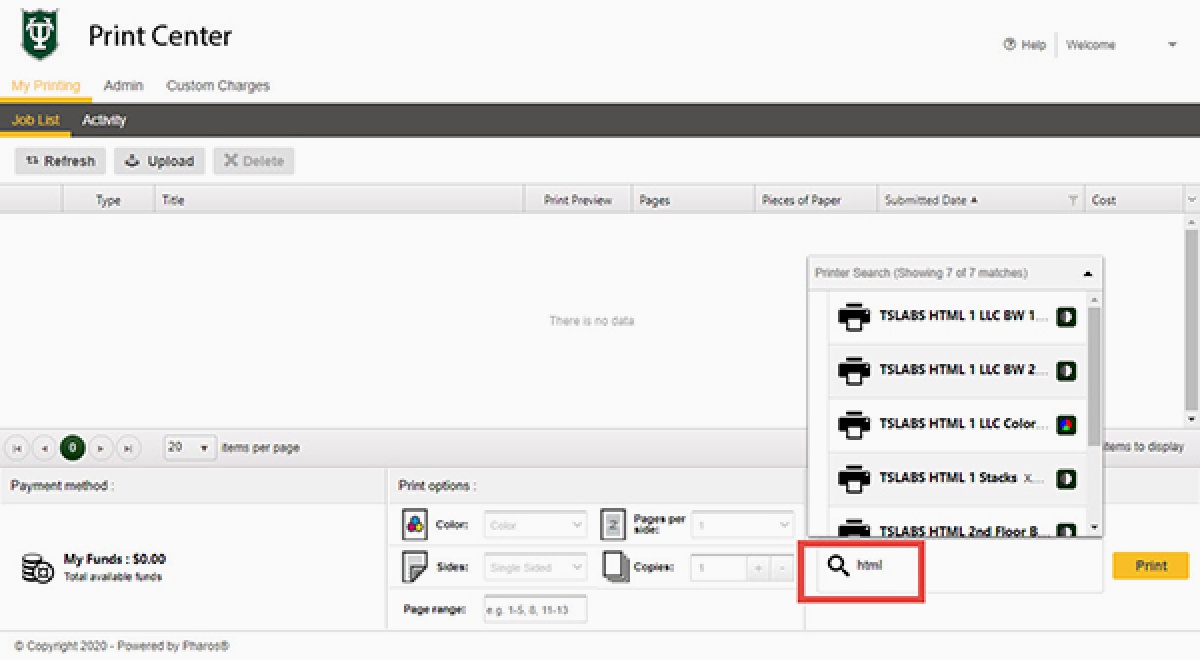The image size is (1200, 660).
Task: Select the TSLABS HTML 1 LLC Color printer
Action: (960, 424)
